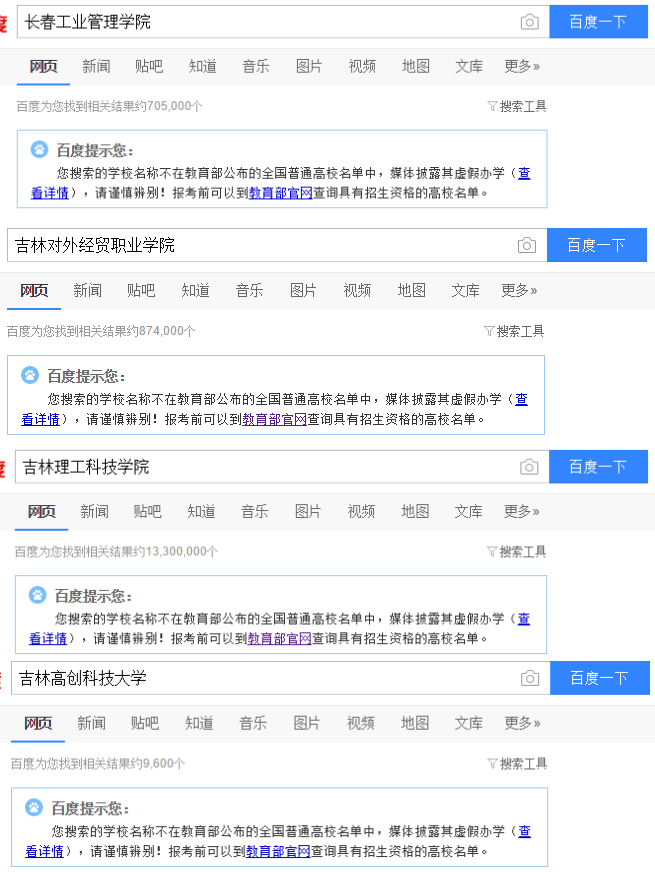Image resolution: width=655 pixels, height=872 pixels.
Task: Switch to 知道 tab under 长春工业管理学院
Action: pos(202,67)
